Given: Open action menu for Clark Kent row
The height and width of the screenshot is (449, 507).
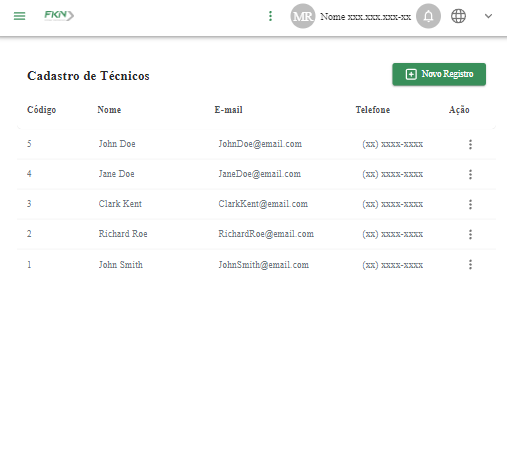Looking at the screenshot, I should (470, 204).
